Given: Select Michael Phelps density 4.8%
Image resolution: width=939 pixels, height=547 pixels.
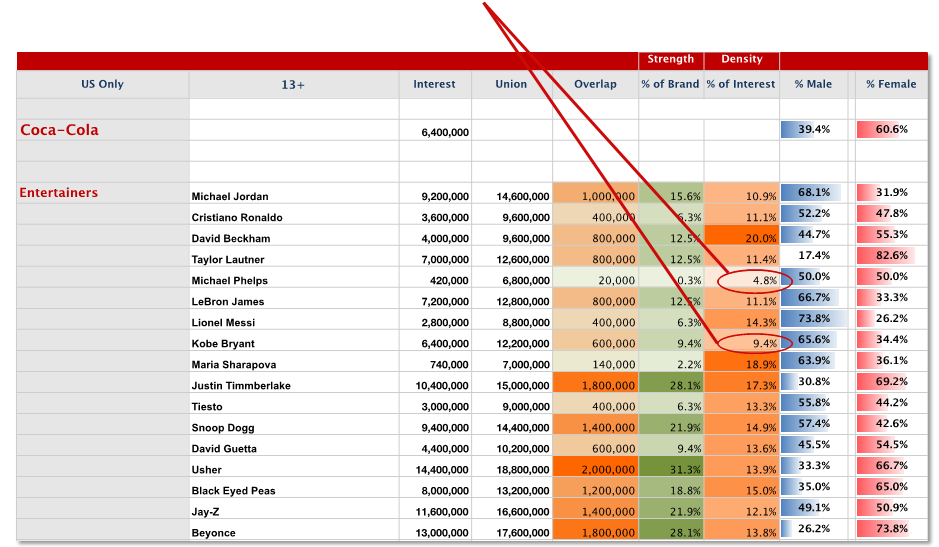Looking at the screenshot, I should 742,277.
